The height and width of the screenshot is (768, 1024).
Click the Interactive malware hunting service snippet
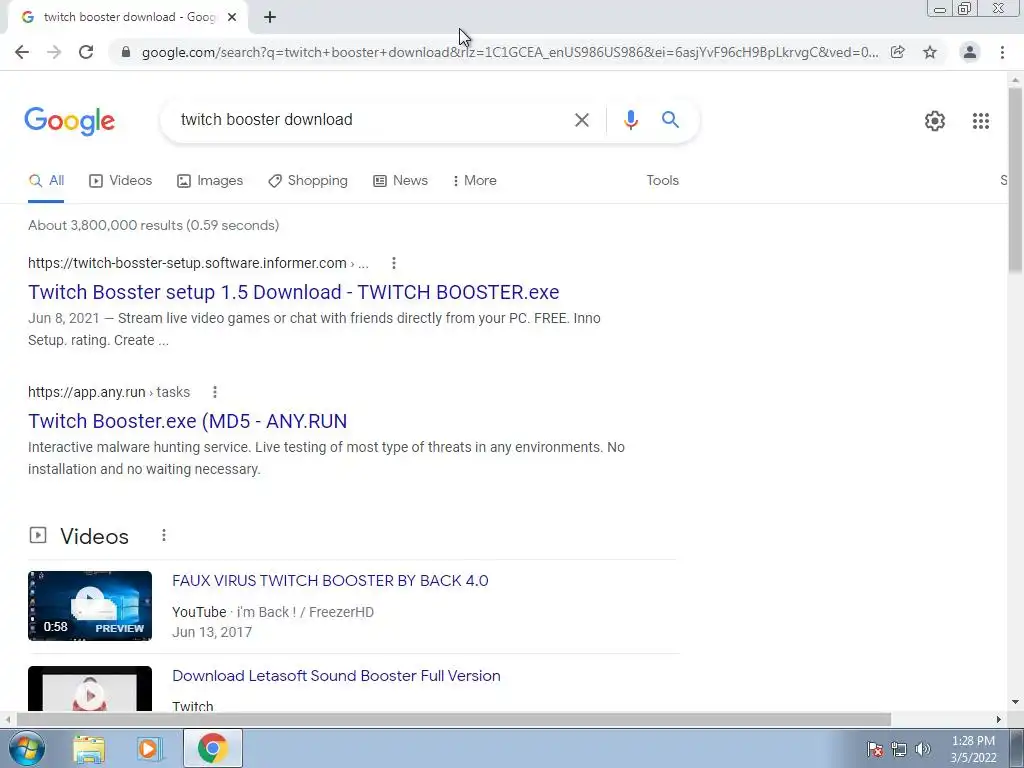[x=327, y=458]
